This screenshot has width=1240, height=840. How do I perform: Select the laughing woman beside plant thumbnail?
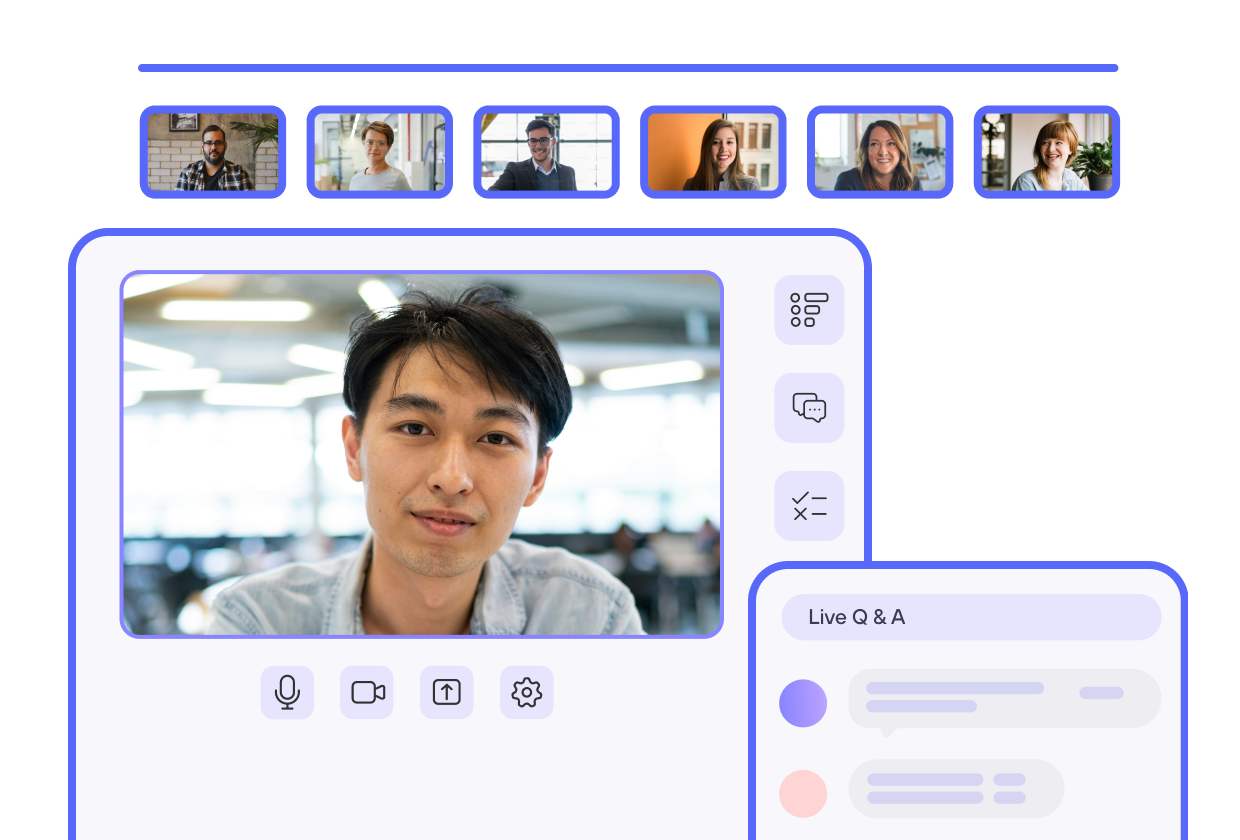click(x=1047, y=152)
